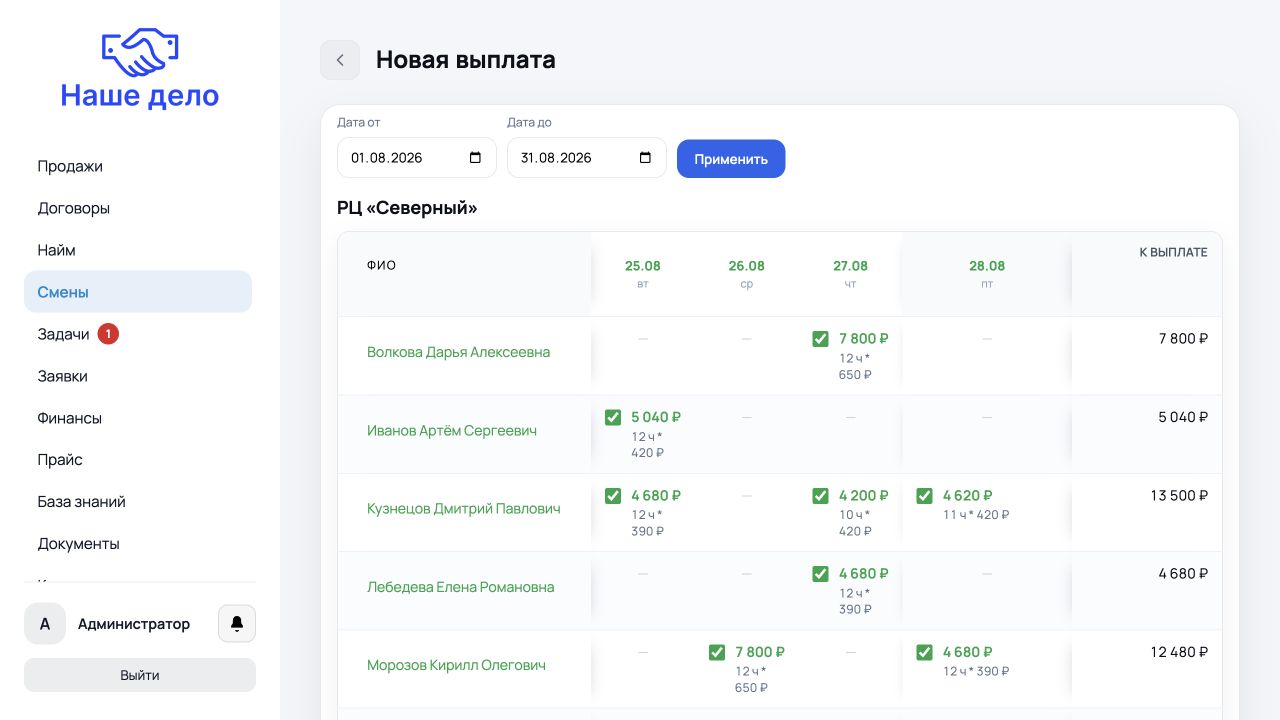The width and height of the screenshot is (1280, 720).
Task: Click the 26.08 ср column header
Action: (x=747, y=274)
